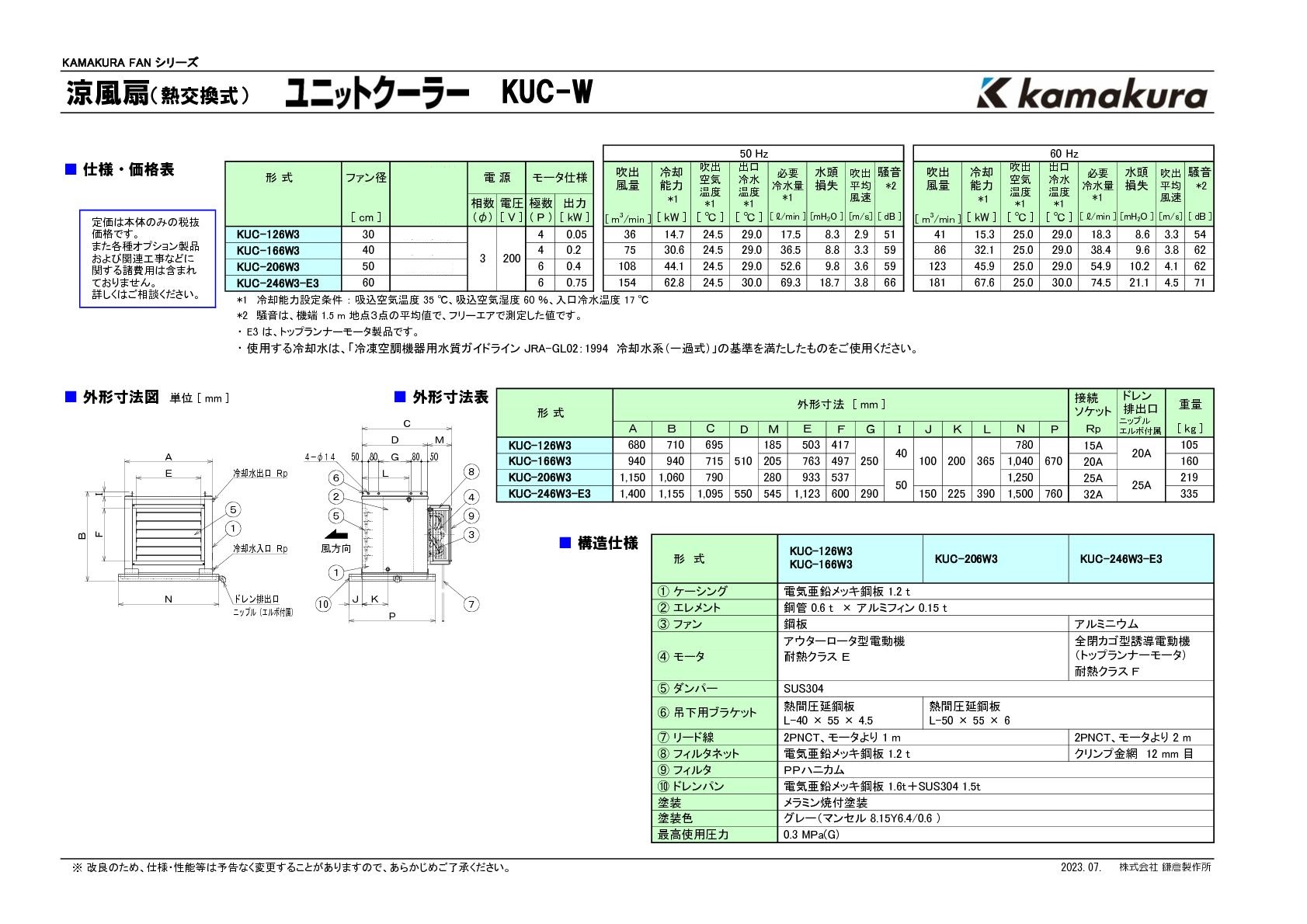Click the dimension A value '1,400'

[x=633, y=494]
